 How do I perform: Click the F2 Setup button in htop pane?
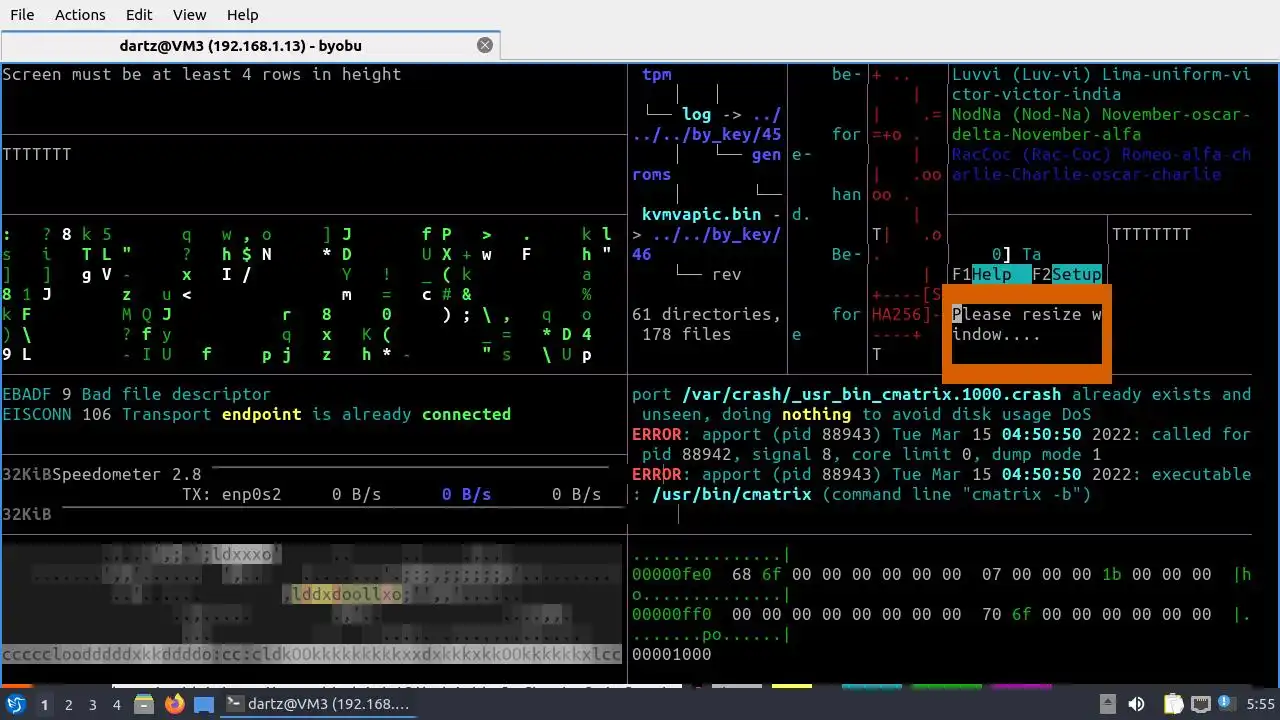[1066, 274]
